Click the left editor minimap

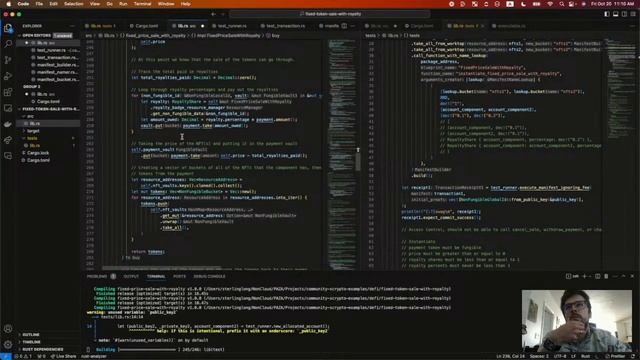click(342, 154)
